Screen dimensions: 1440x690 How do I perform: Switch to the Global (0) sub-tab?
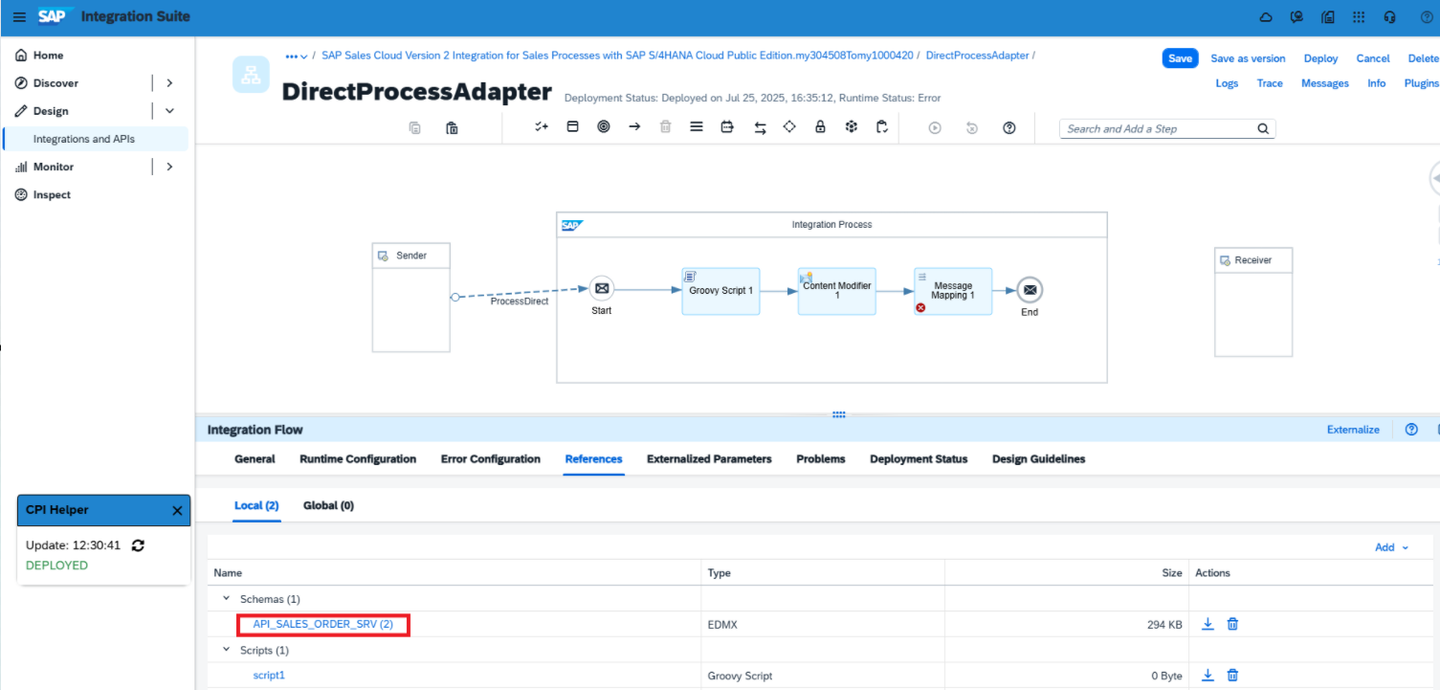328,505
